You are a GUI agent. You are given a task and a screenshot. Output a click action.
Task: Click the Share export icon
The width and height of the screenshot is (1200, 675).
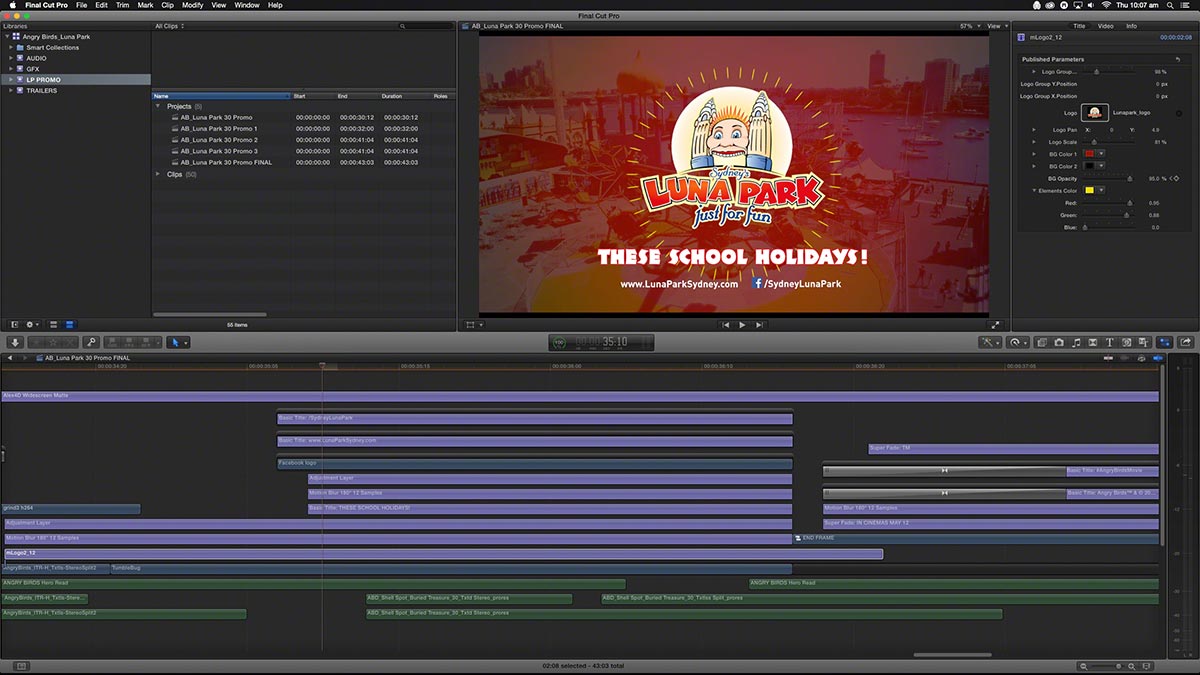[x=1186, y=342]
